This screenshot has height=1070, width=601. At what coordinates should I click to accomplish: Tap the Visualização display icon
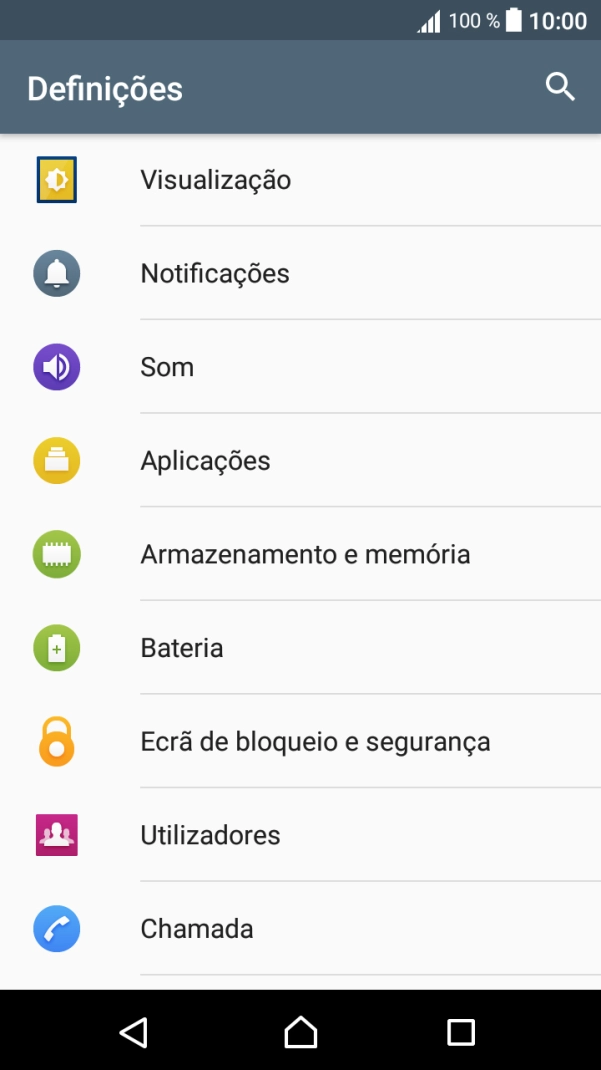(56, 179)
